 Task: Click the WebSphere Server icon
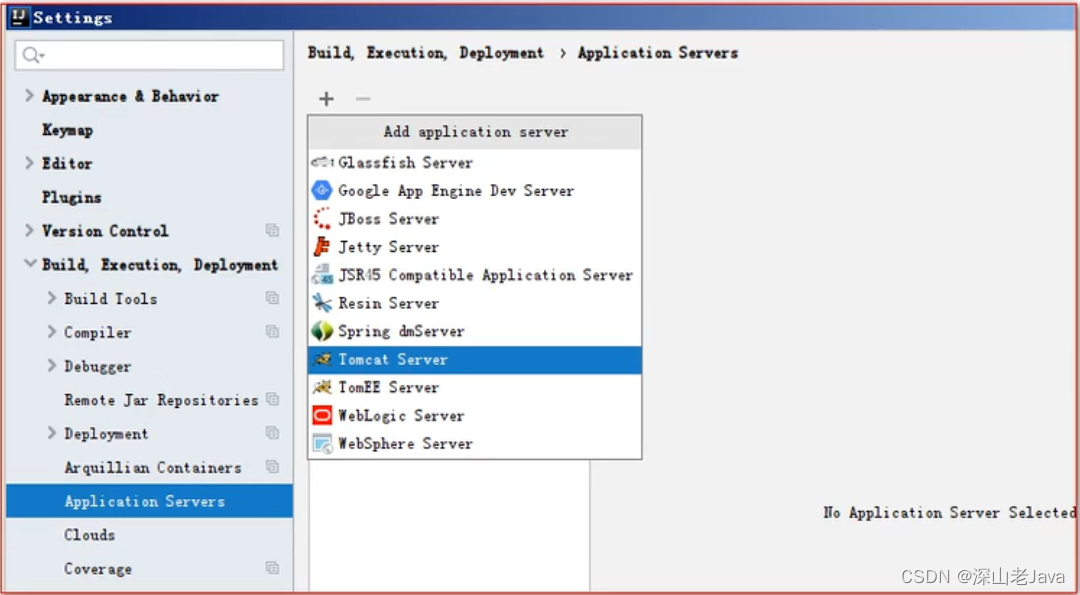tap(322, 443)
